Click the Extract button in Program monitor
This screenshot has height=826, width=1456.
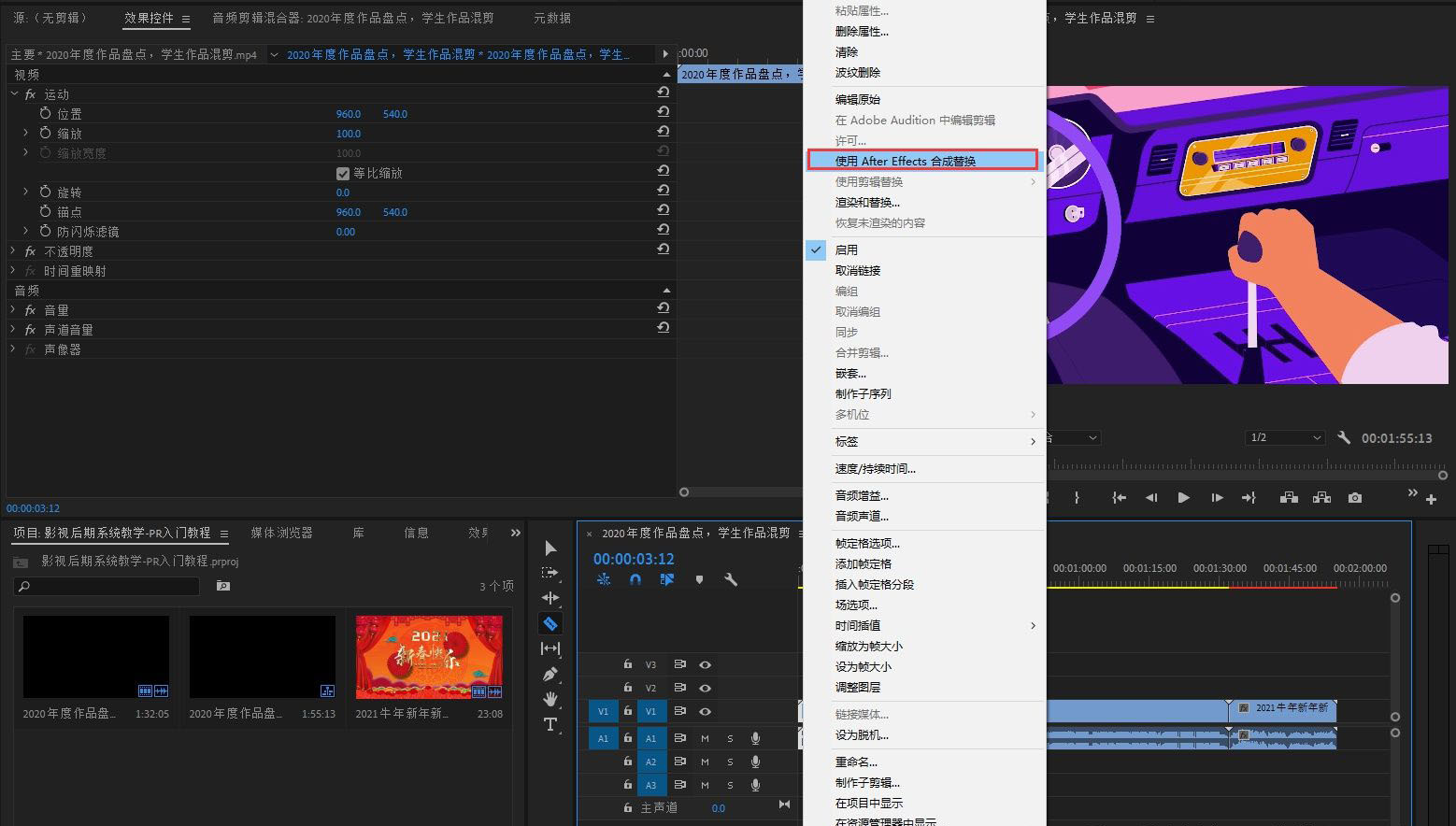1321,498
